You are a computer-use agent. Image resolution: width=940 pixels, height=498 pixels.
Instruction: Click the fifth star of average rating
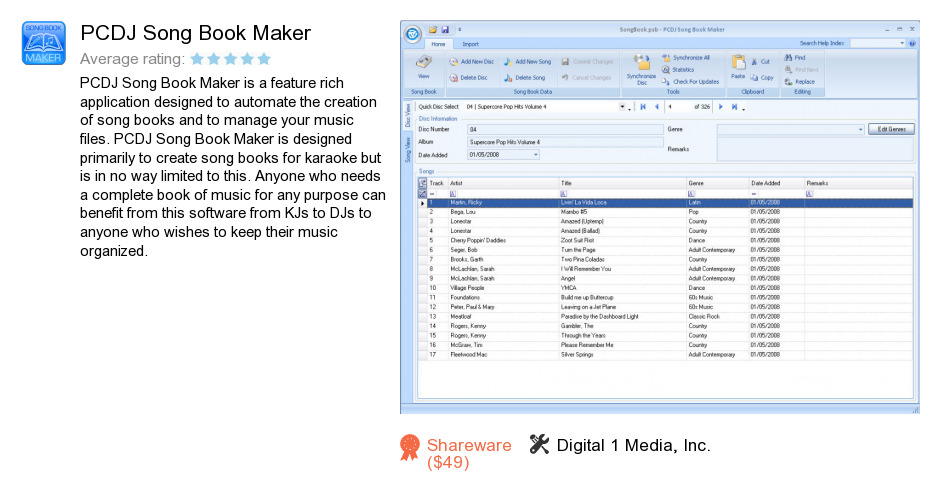coord(264,59)
